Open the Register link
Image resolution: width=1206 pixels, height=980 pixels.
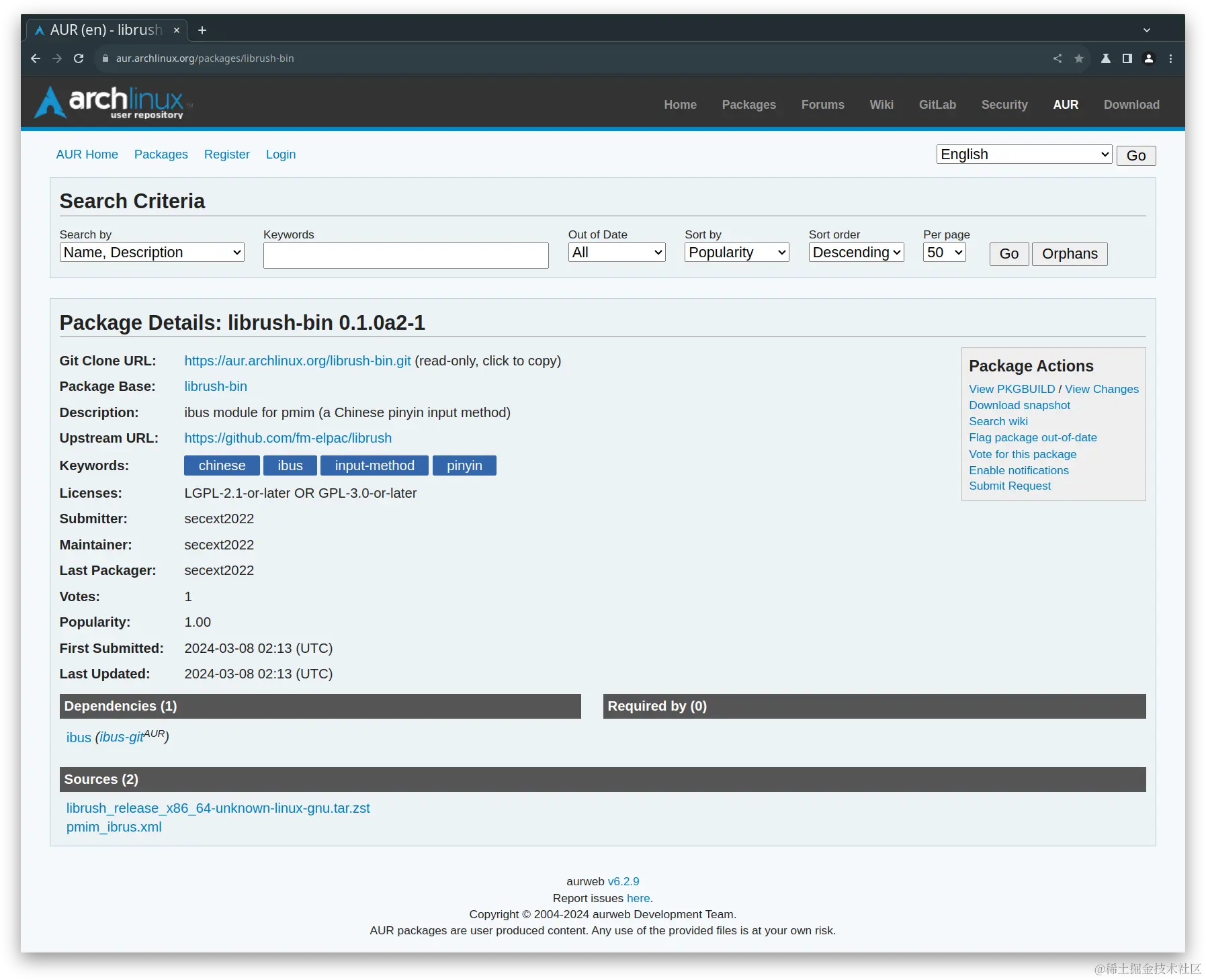(227, 154)
